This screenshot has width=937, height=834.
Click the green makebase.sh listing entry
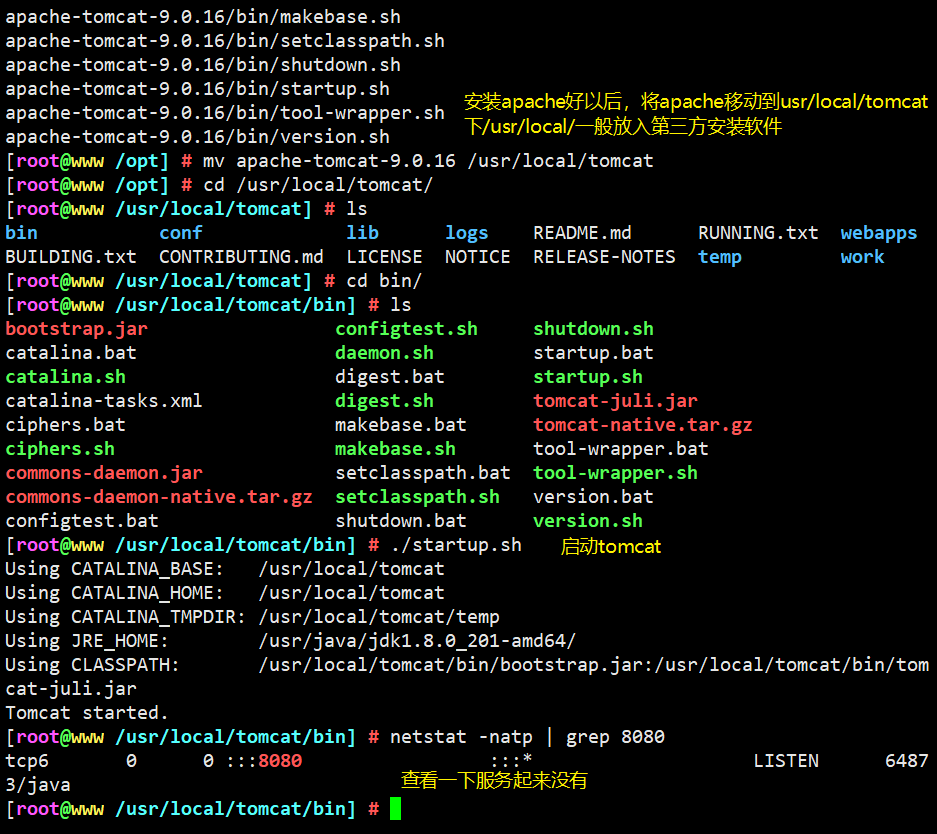(395, 449)
